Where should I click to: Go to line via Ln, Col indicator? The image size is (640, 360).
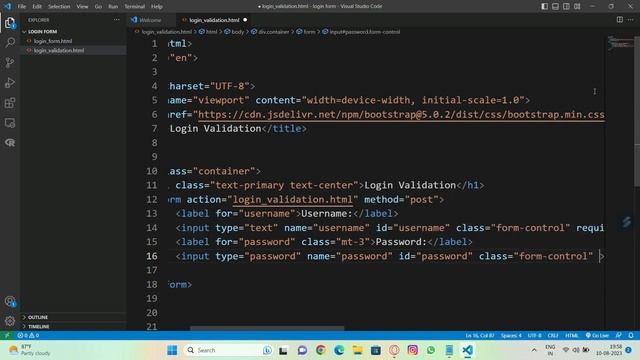point(480,335)
